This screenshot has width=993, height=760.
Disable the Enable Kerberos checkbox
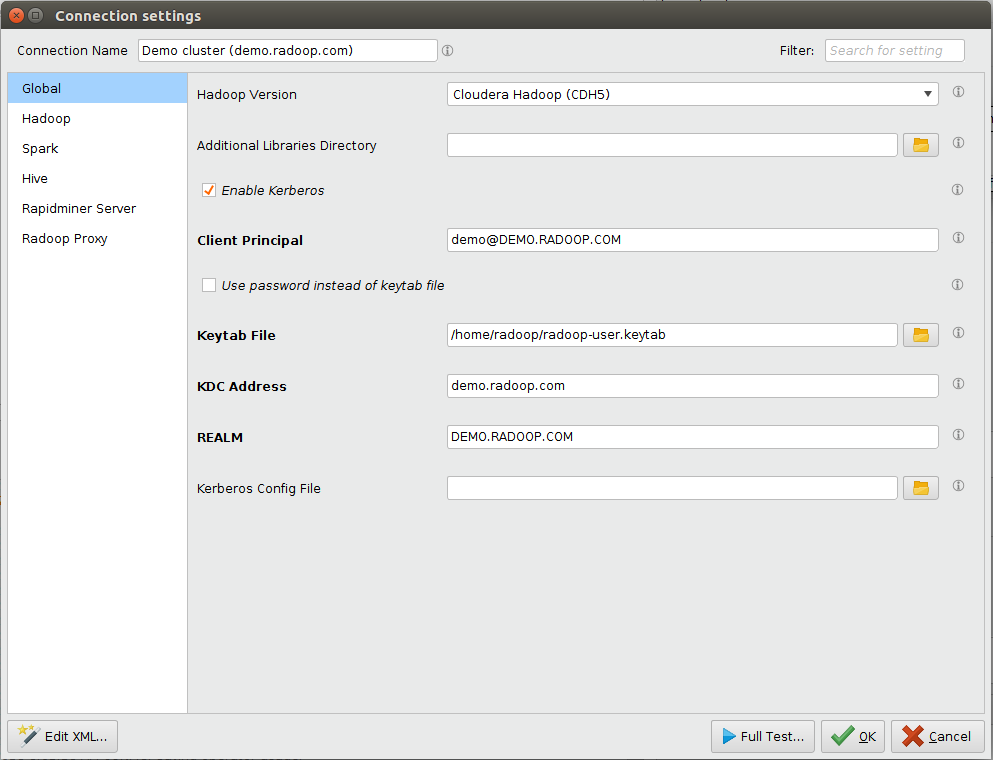(x=209, y=190)
